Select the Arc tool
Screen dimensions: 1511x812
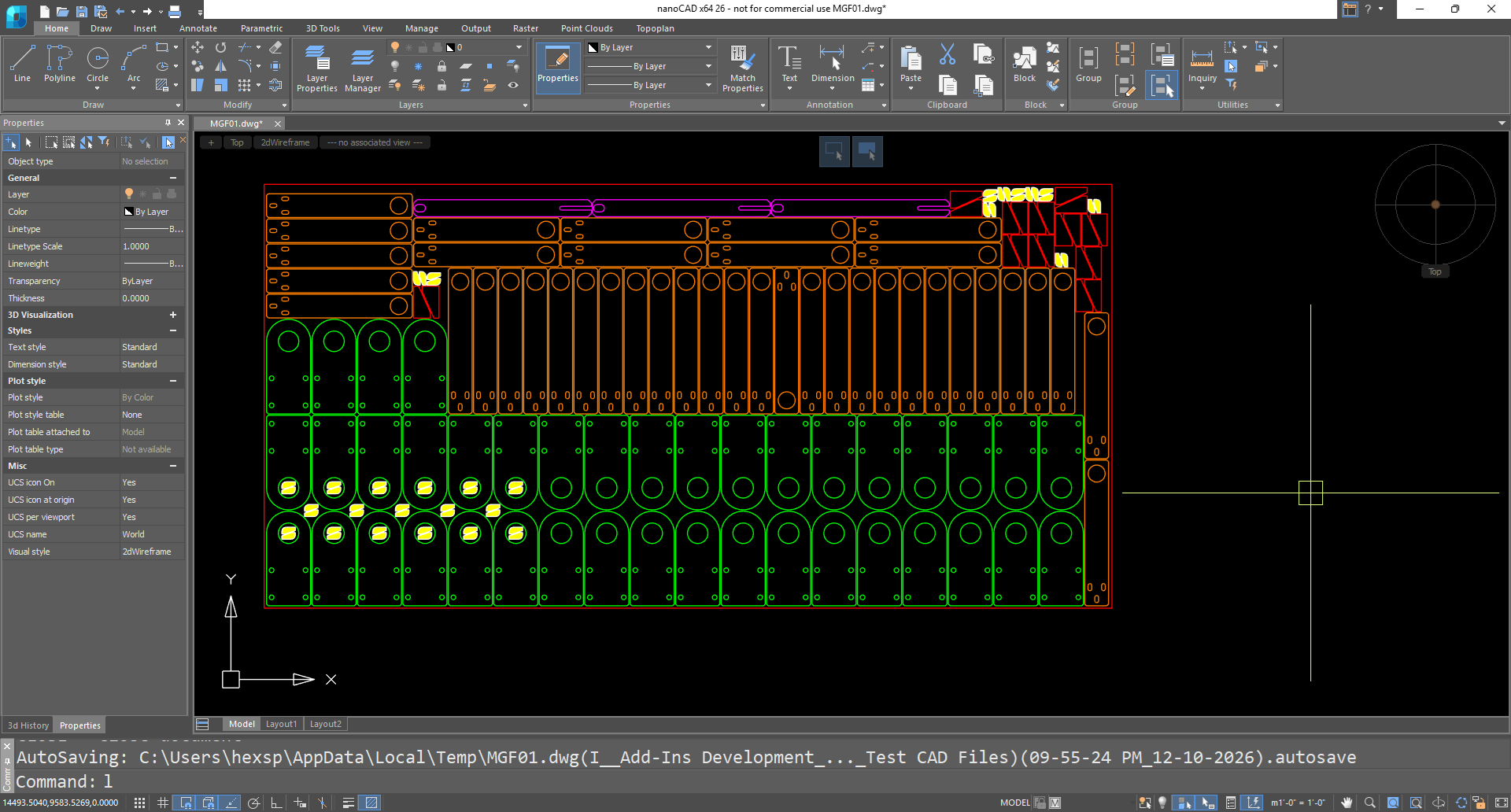[x=134, y=63]
